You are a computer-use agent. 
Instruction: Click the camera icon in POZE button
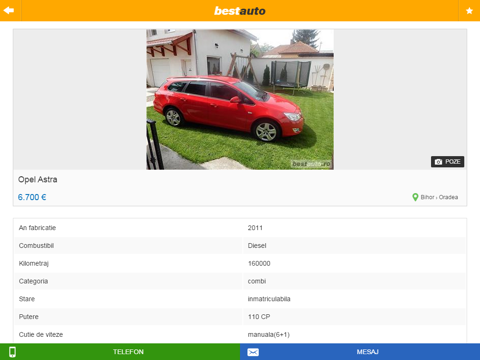click(x=438, y=162)
